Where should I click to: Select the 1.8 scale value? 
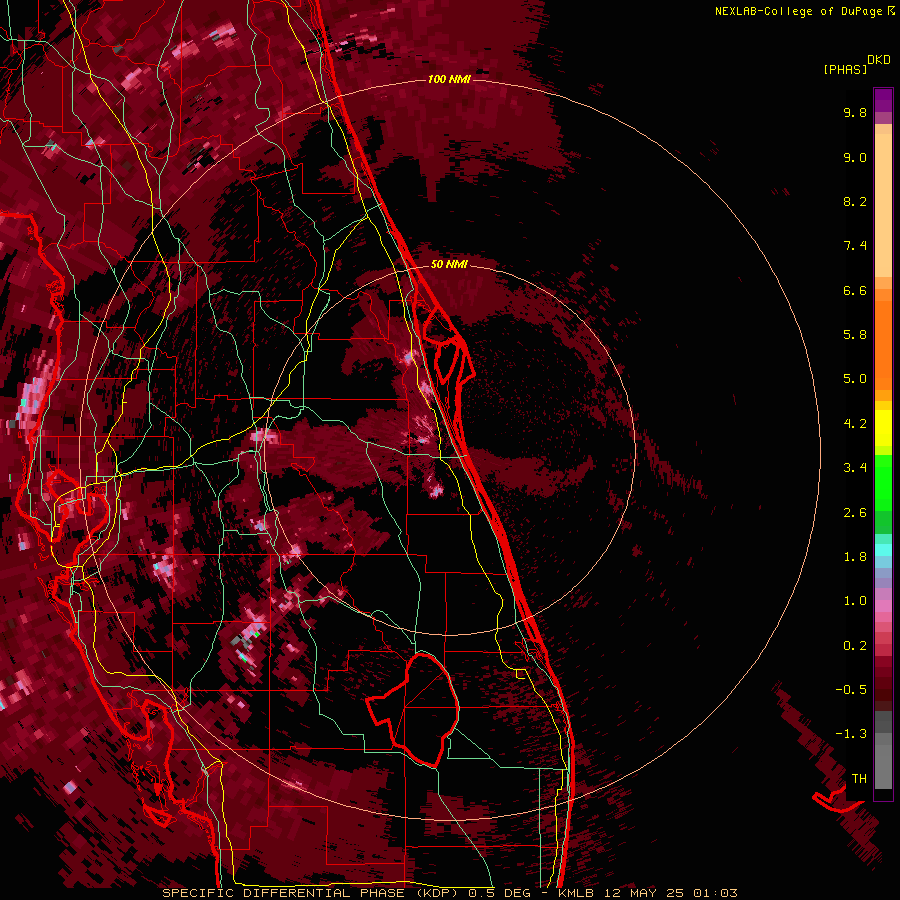(855, 557)
